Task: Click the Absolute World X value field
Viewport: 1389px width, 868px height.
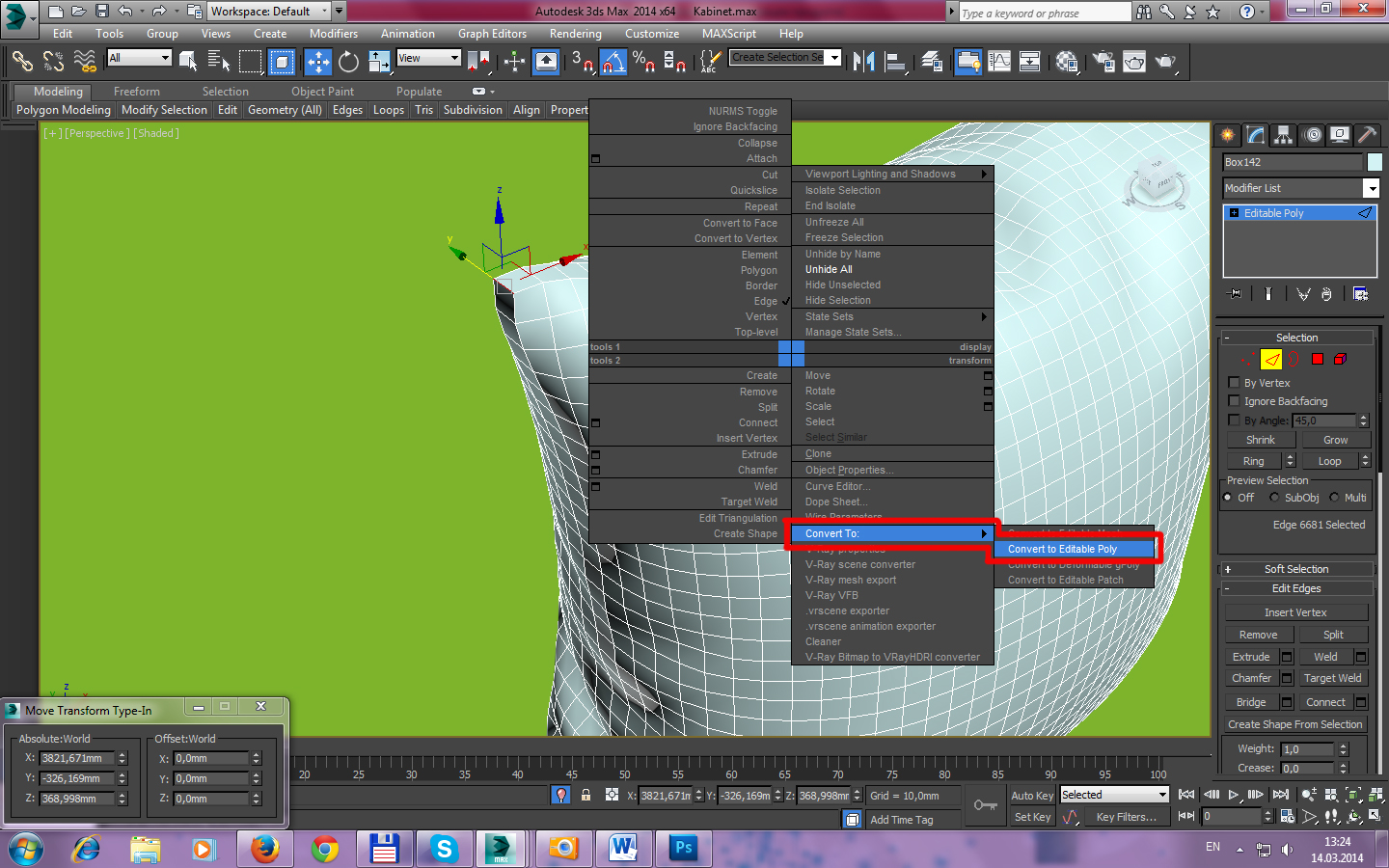Action: click(76, 758)
